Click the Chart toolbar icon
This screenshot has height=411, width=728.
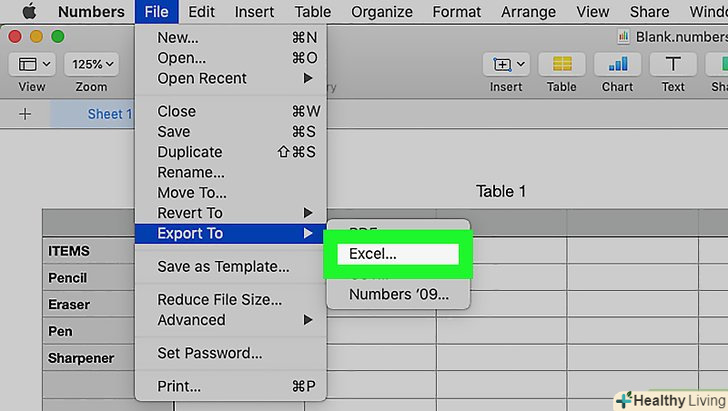pyautogui.click(x=617, y=65)
